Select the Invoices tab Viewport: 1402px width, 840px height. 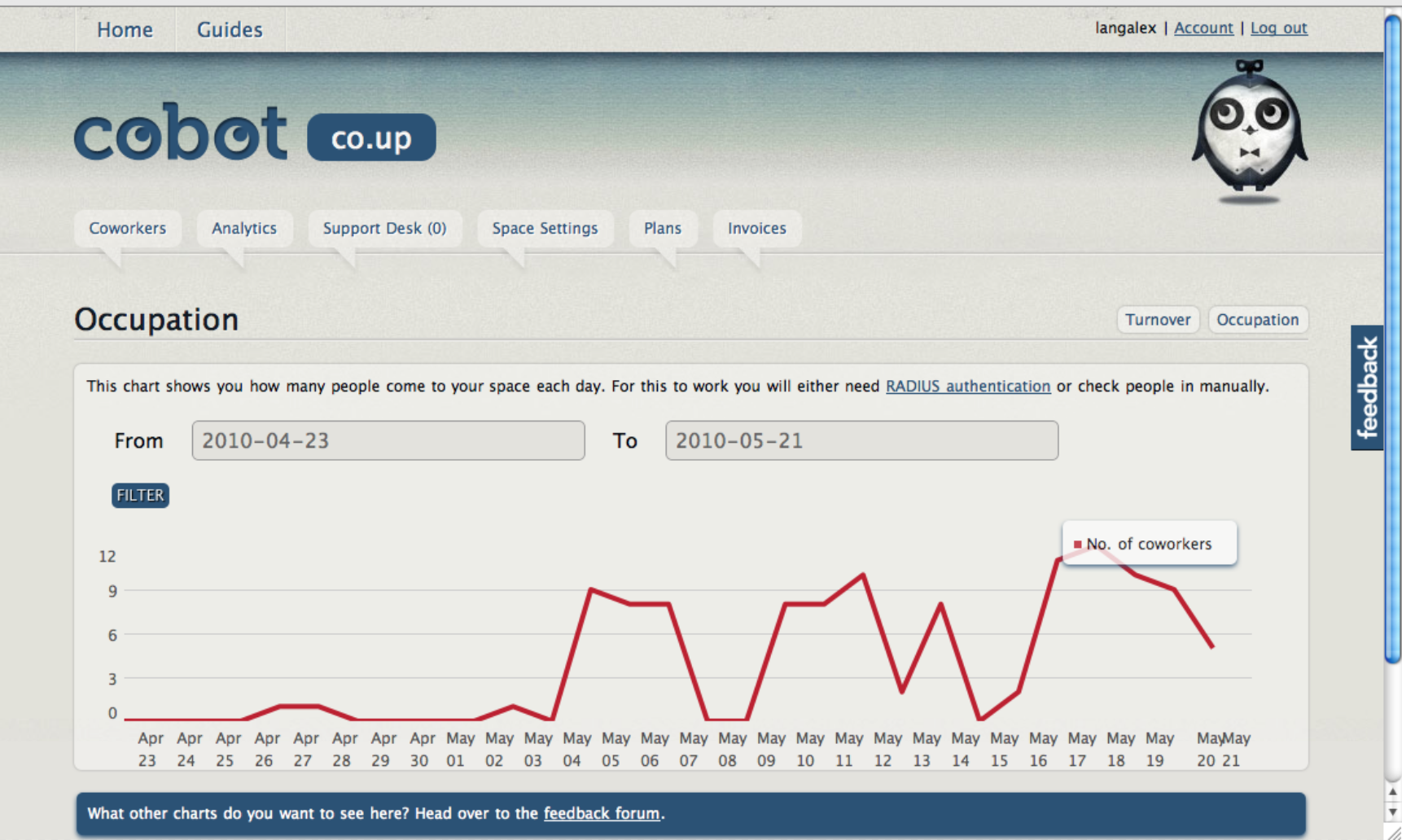click(757, 229)
